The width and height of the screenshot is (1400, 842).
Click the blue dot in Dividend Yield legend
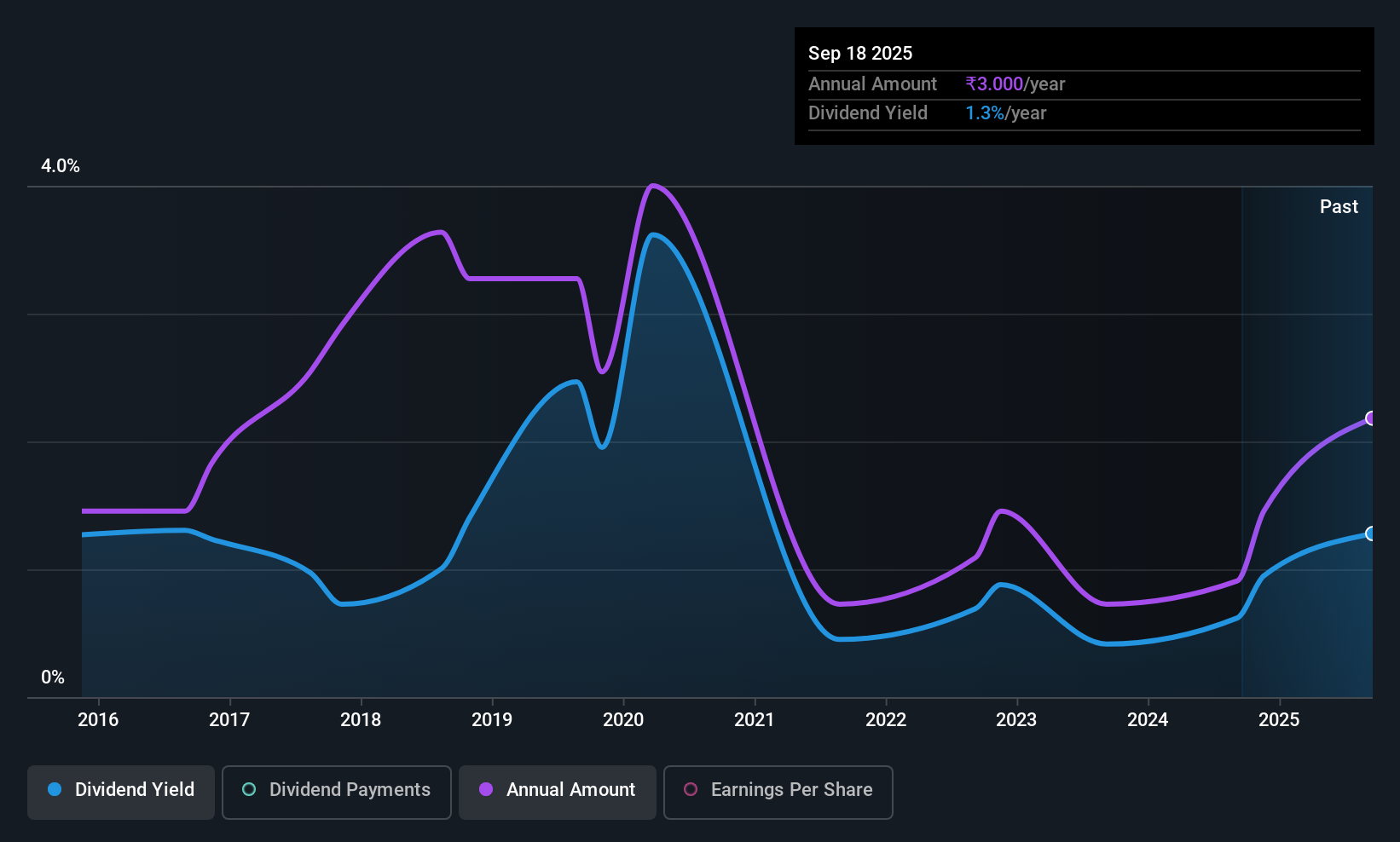(55, 790)
